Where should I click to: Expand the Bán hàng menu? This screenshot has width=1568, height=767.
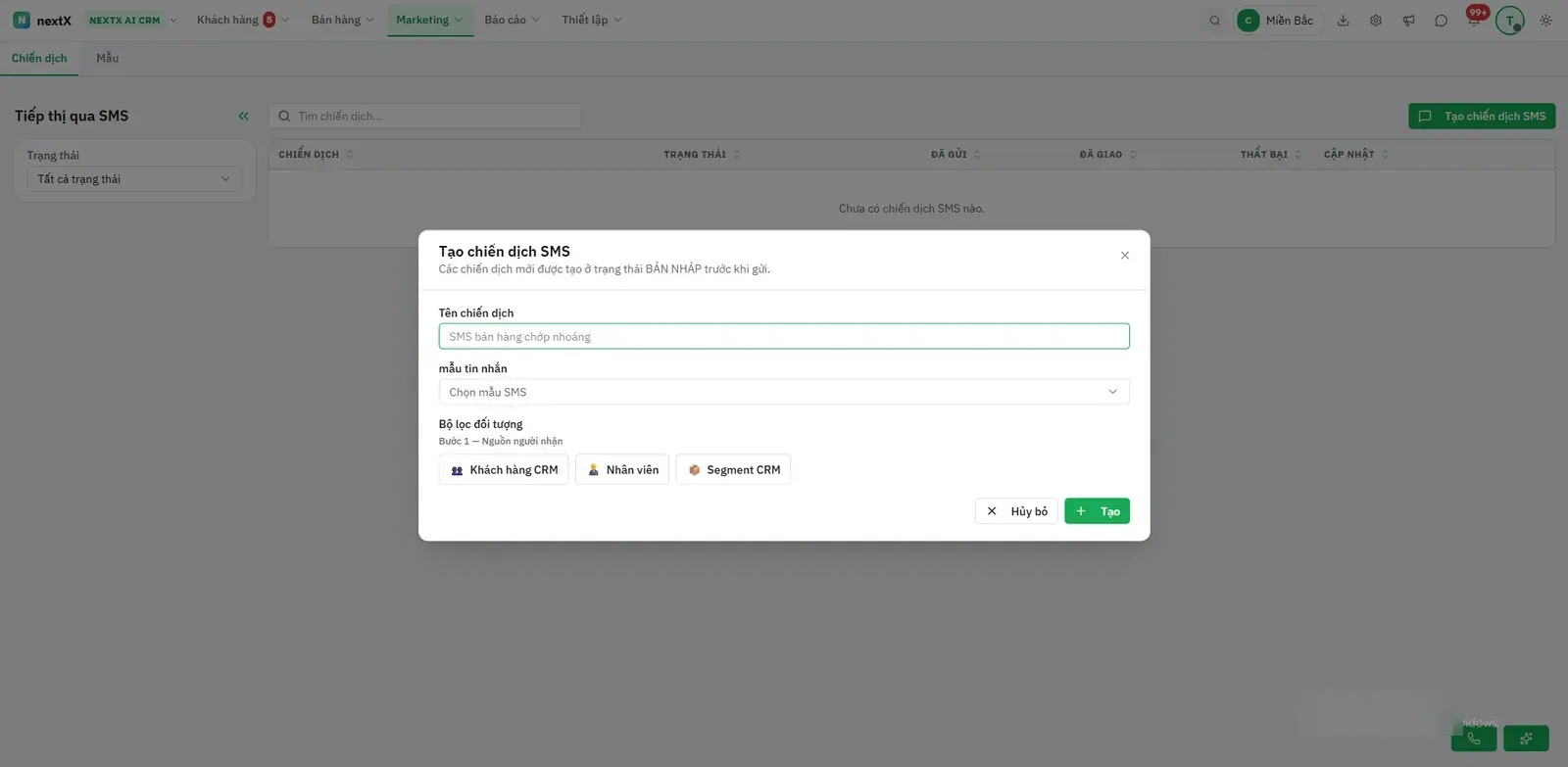(x=342, y=21)
